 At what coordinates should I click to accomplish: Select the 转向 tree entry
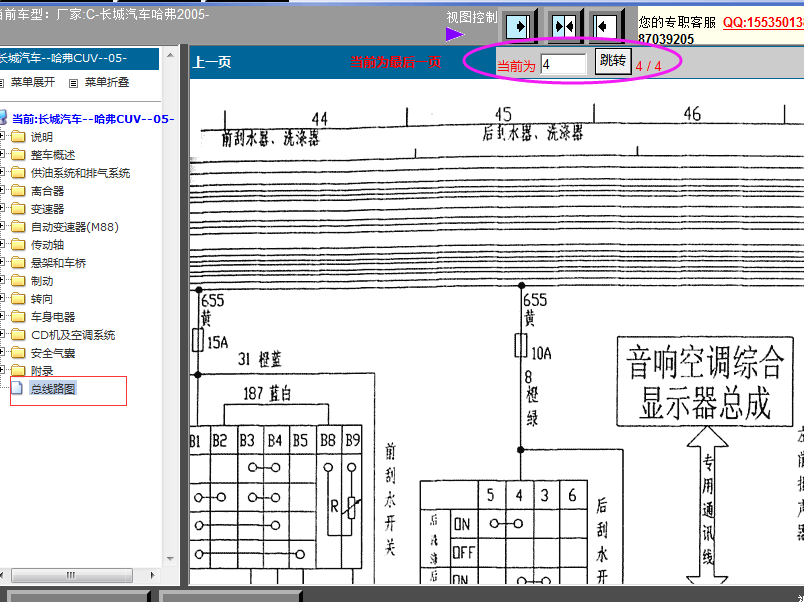point(42,298)
